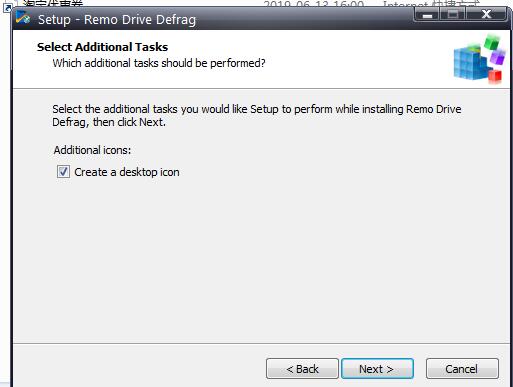The width and height of the screenshot is (513, 387).
Task: Click the shortcut arrow icon behind the dialog
Action: point(7,7)
